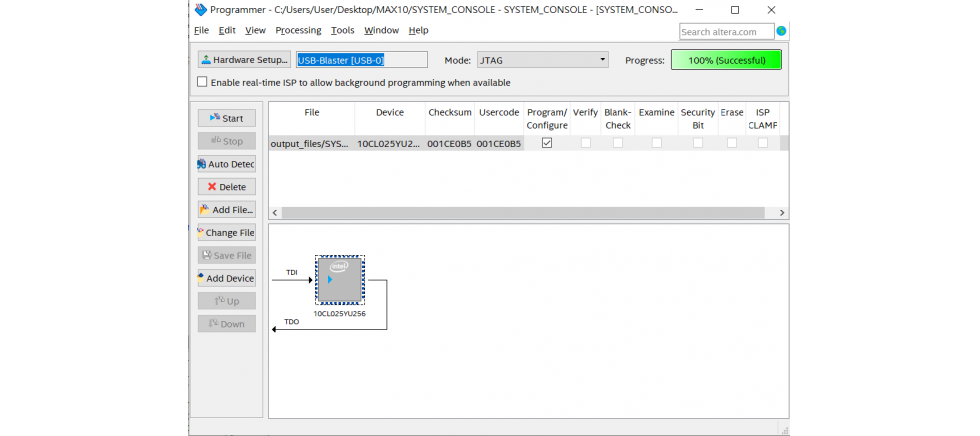Open the Processing menu

pyautogui.click(x=298, y=31)
